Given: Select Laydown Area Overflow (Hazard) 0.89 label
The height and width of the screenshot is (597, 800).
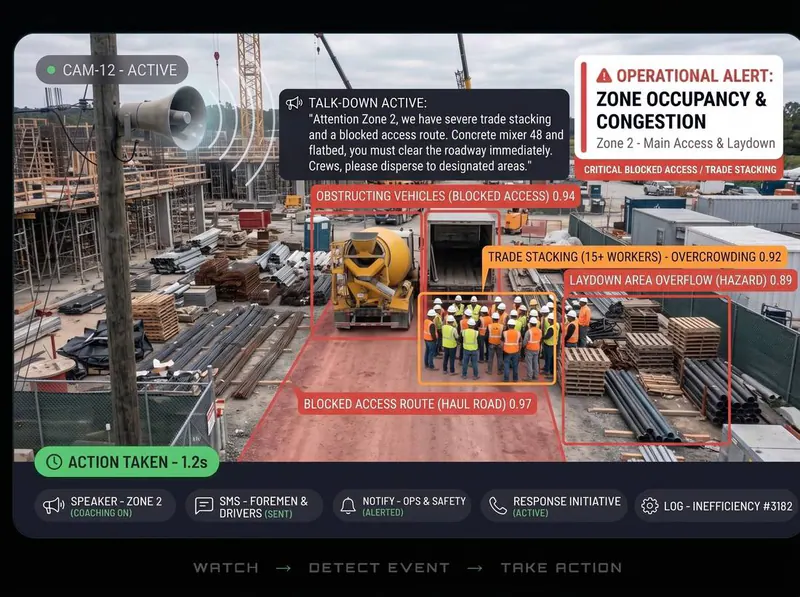Looking at the screenshot, I should (x=681, y=280).
